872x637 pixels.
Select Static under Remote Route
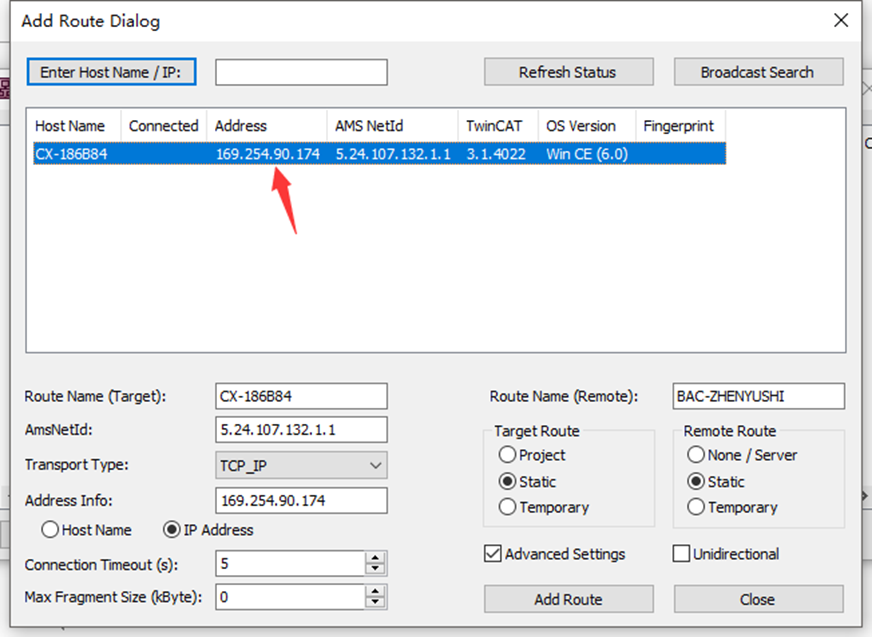716,481
